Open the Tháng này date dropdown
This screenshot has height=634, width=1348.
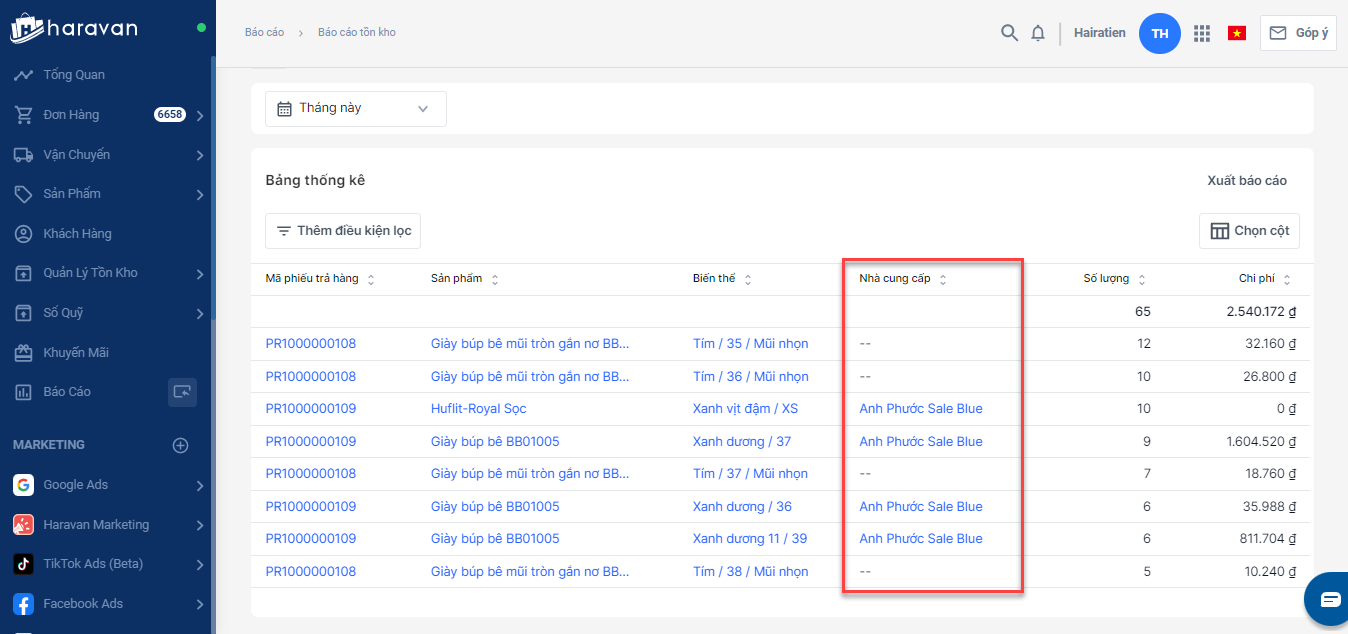(x=355, y=108)
